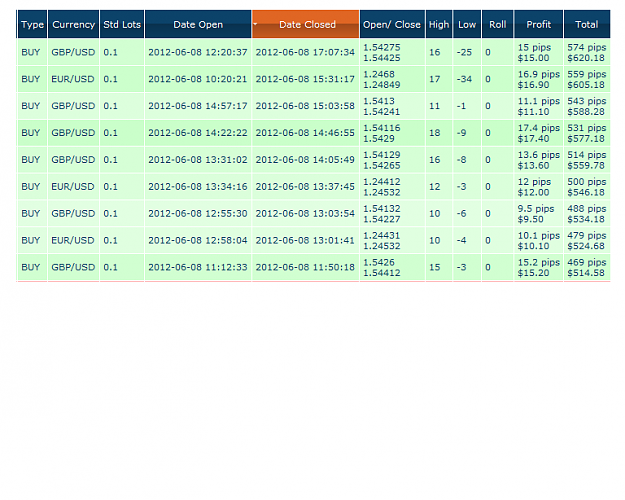This screenshot has height=500, width=625.
Task: Sort by Low column header
Action: 467,24
